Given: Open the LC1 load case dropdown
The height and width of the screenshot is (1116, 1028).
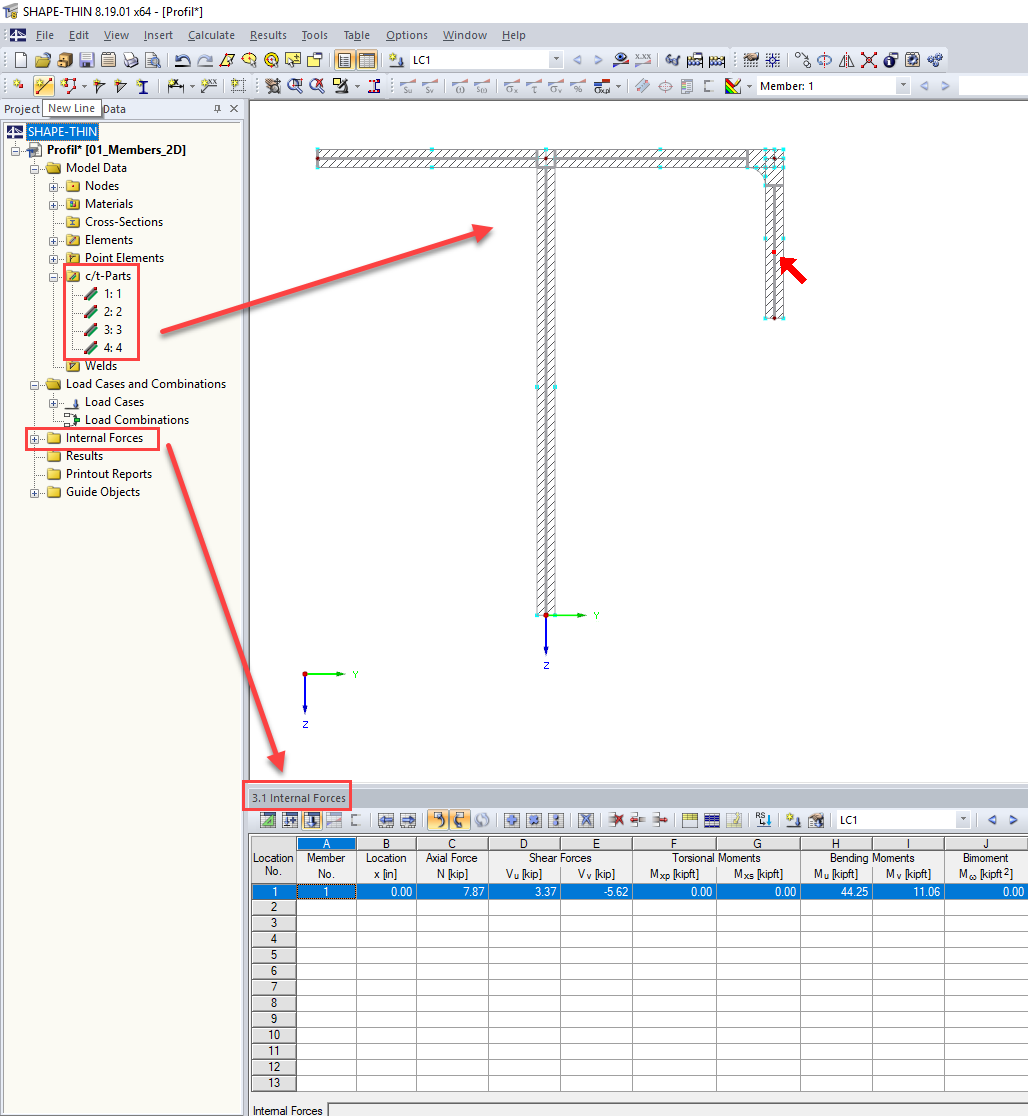Looking at the screenshot, I should coord(556,60).
